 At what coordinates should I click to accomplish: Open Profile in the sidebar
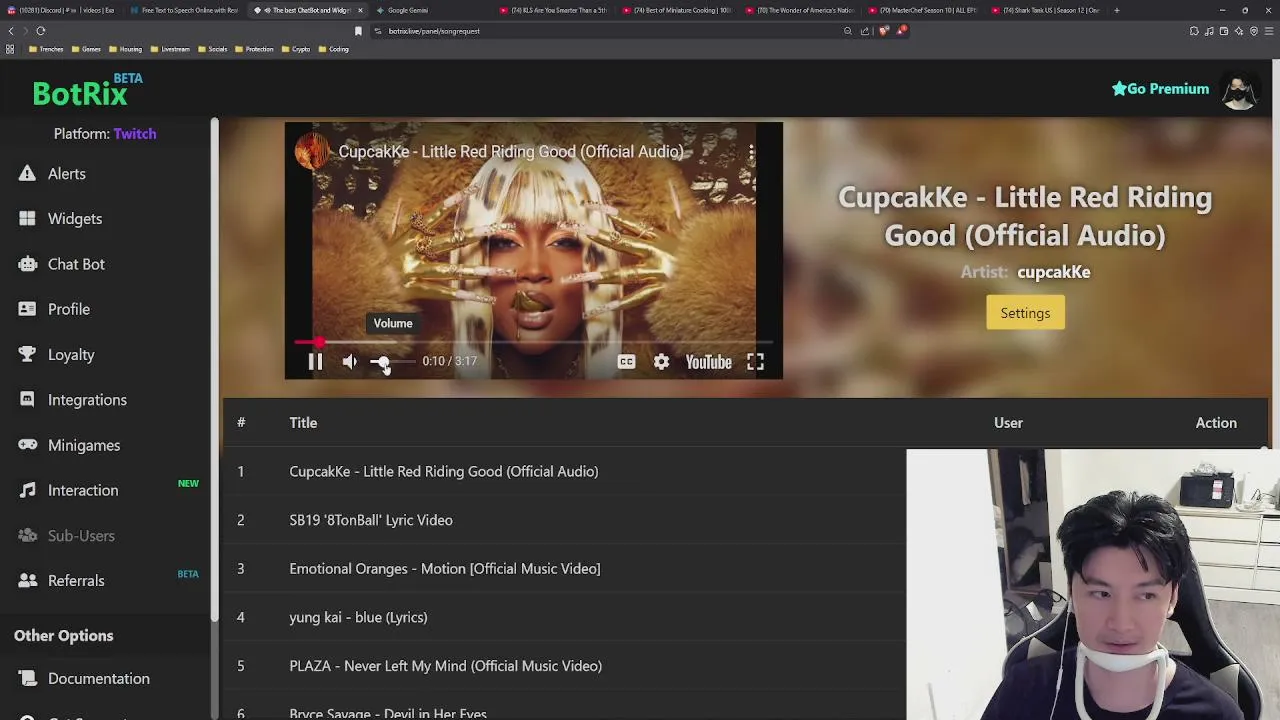[x=69, y=310]
